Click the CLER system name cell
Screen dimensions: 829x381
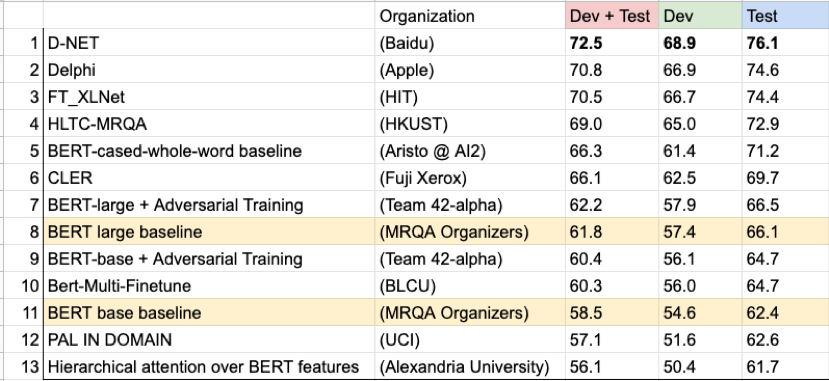pyautogui.click(x=209, y=178)
